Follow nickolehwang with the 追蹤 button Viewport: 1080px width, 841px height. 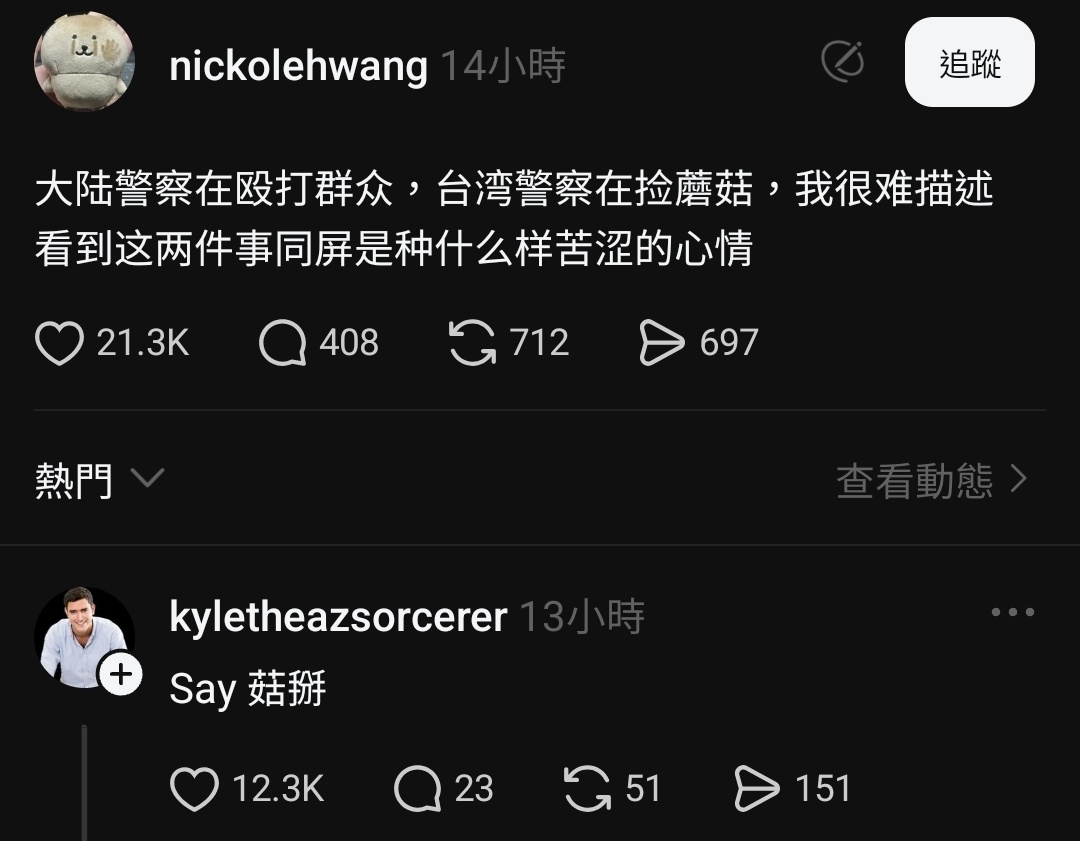970,63
